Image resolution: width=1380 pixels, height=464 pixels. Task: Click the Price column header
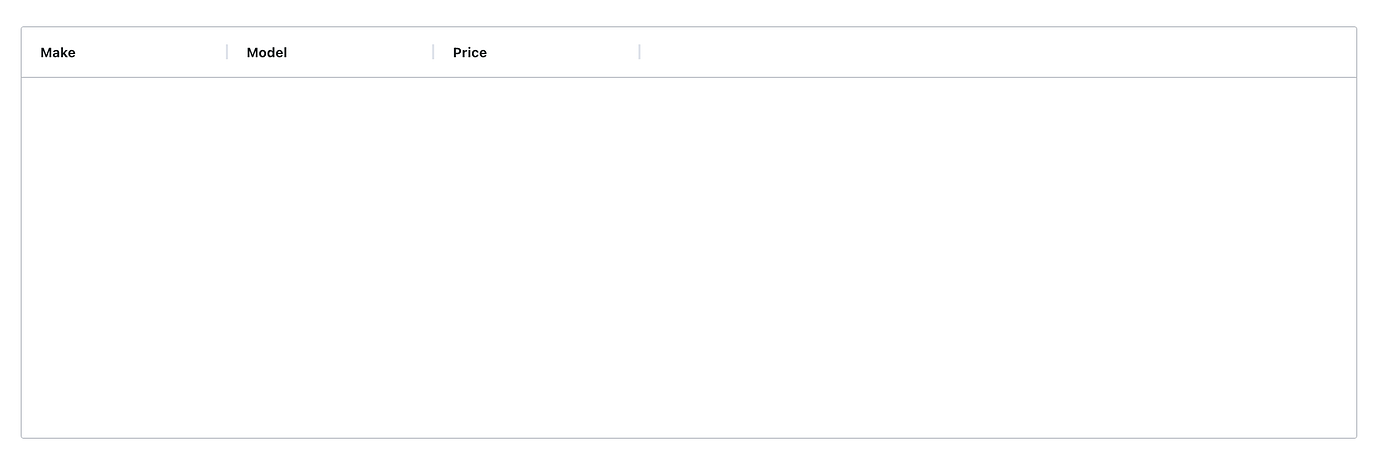(x=535, y=52)
